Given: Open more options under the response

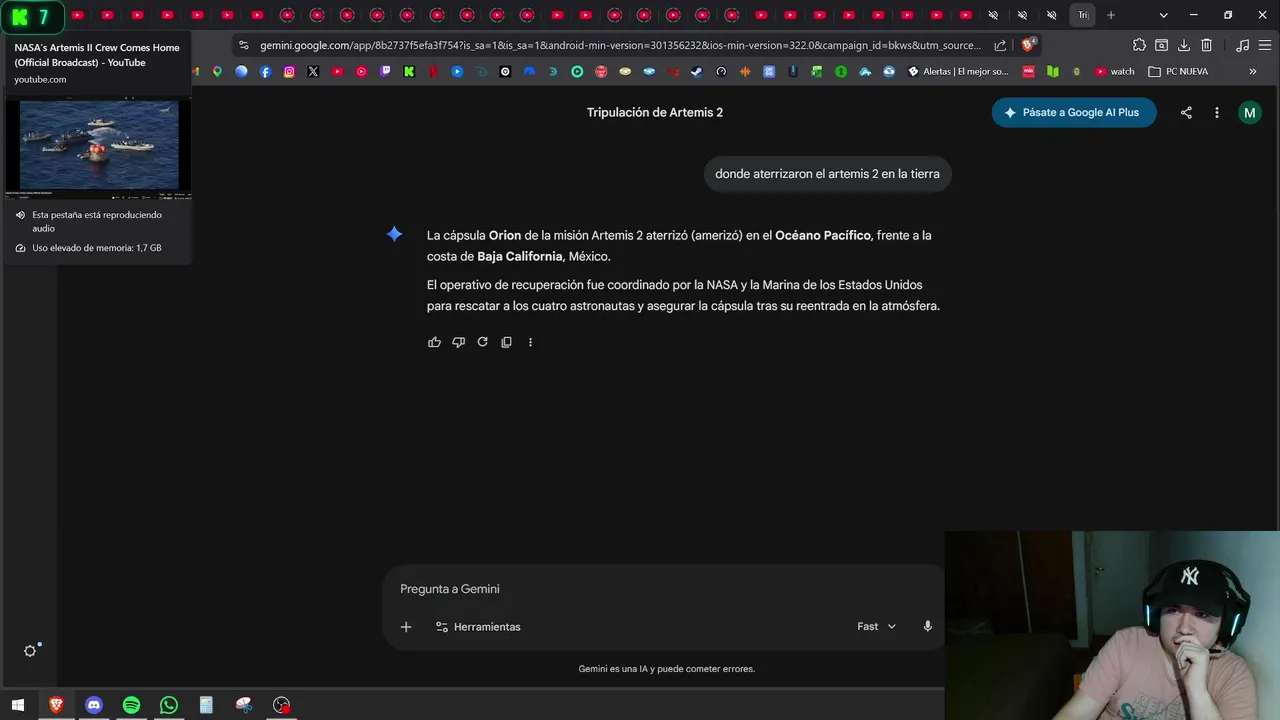Looking at the screenshot, I should click(x=530, y=342).
